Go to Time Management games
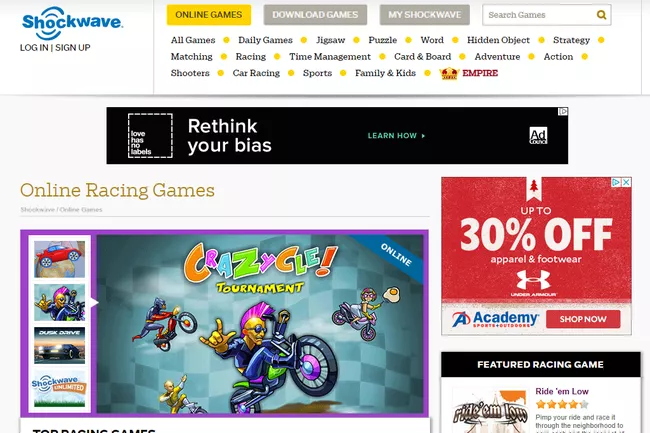 tap(330, 57)
